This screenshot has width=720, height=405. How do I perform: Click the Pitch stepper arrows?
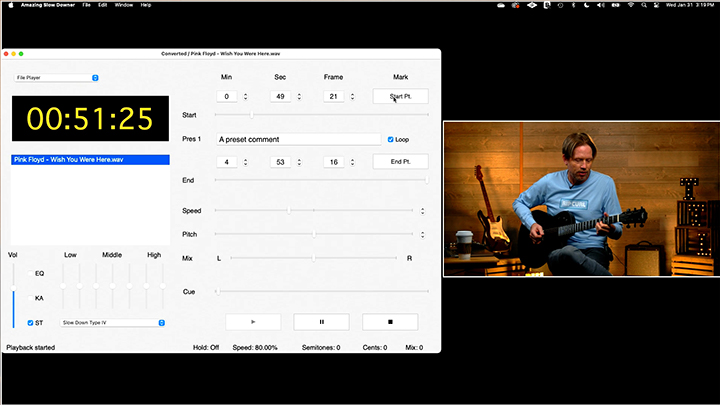tap(422, 235)
